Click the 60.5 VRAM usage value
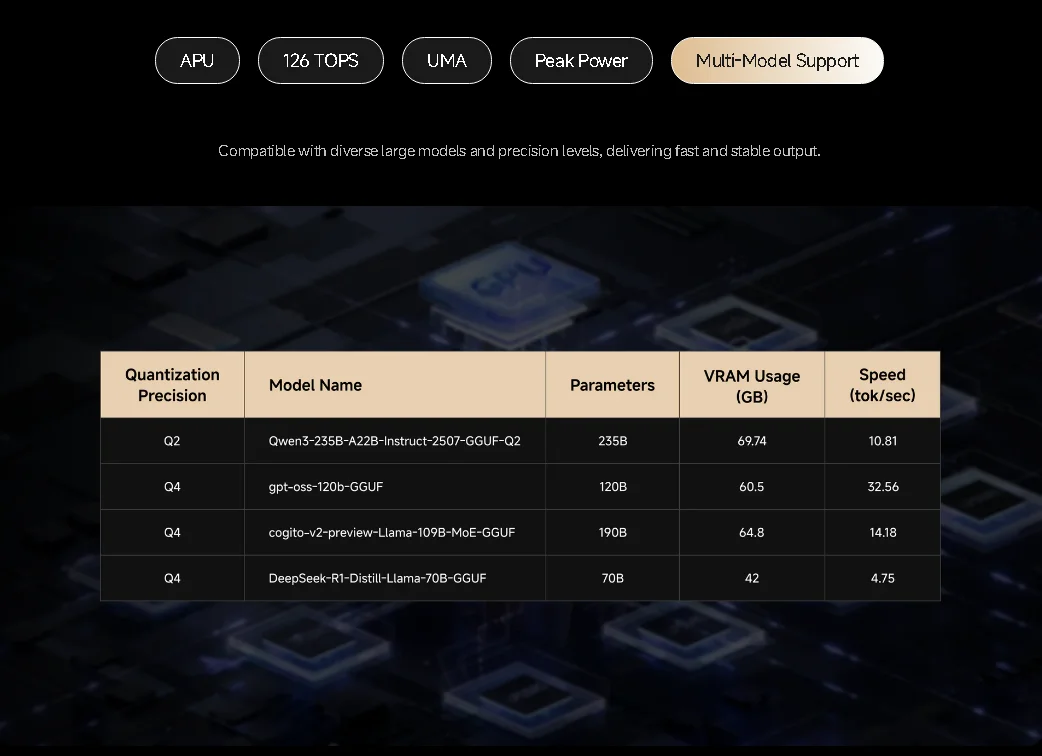The height and width of the screenshot is (756, 1042). pos(752,486)
